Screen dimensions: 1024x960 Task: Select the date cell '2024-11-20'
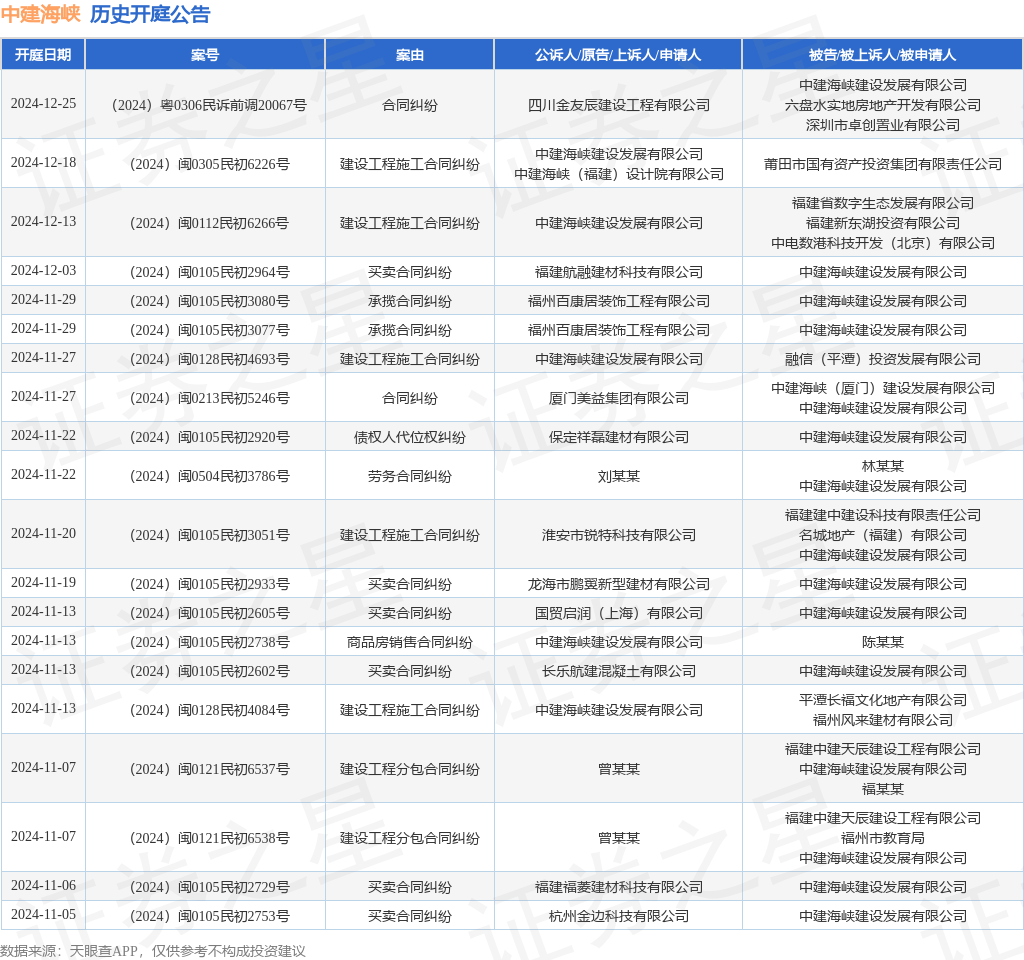[x=43, y=534]
